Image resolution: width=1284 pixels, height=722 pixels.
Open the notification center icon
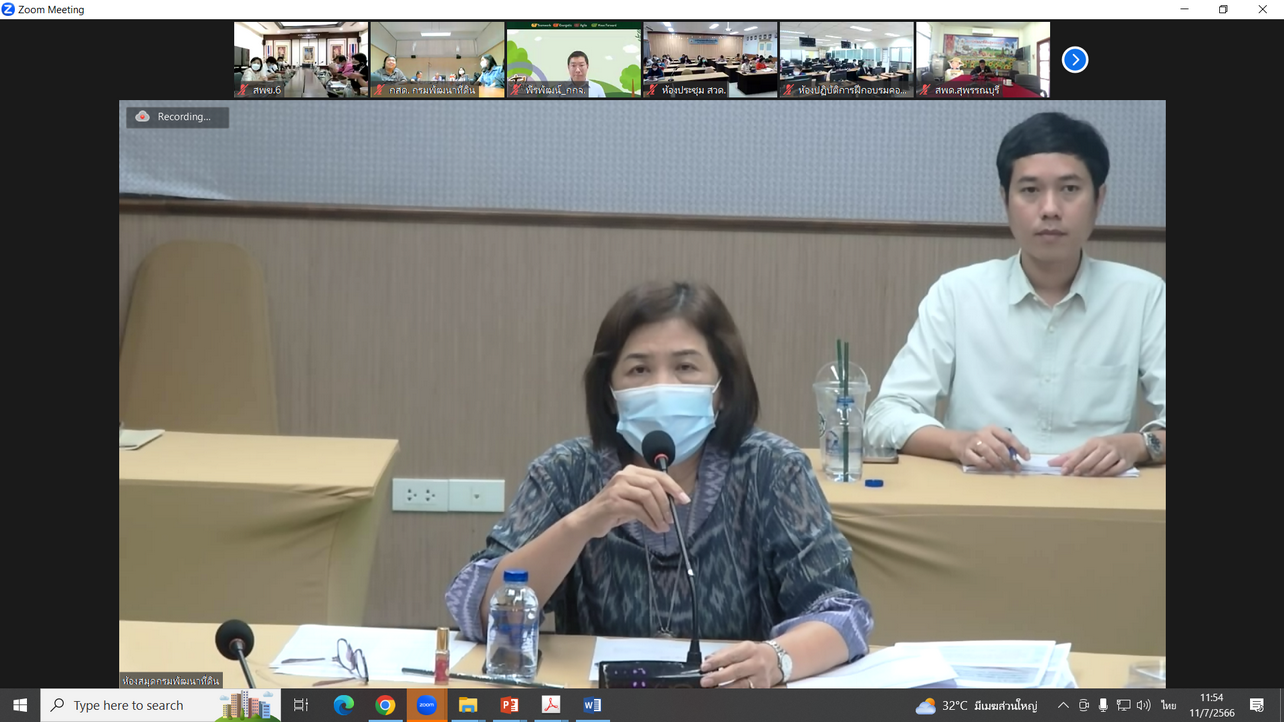click(x=1257, y=705)
